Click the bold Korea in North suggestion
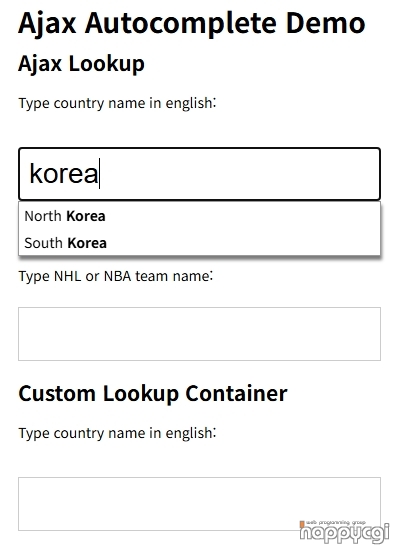 click(x=86, y=216)
